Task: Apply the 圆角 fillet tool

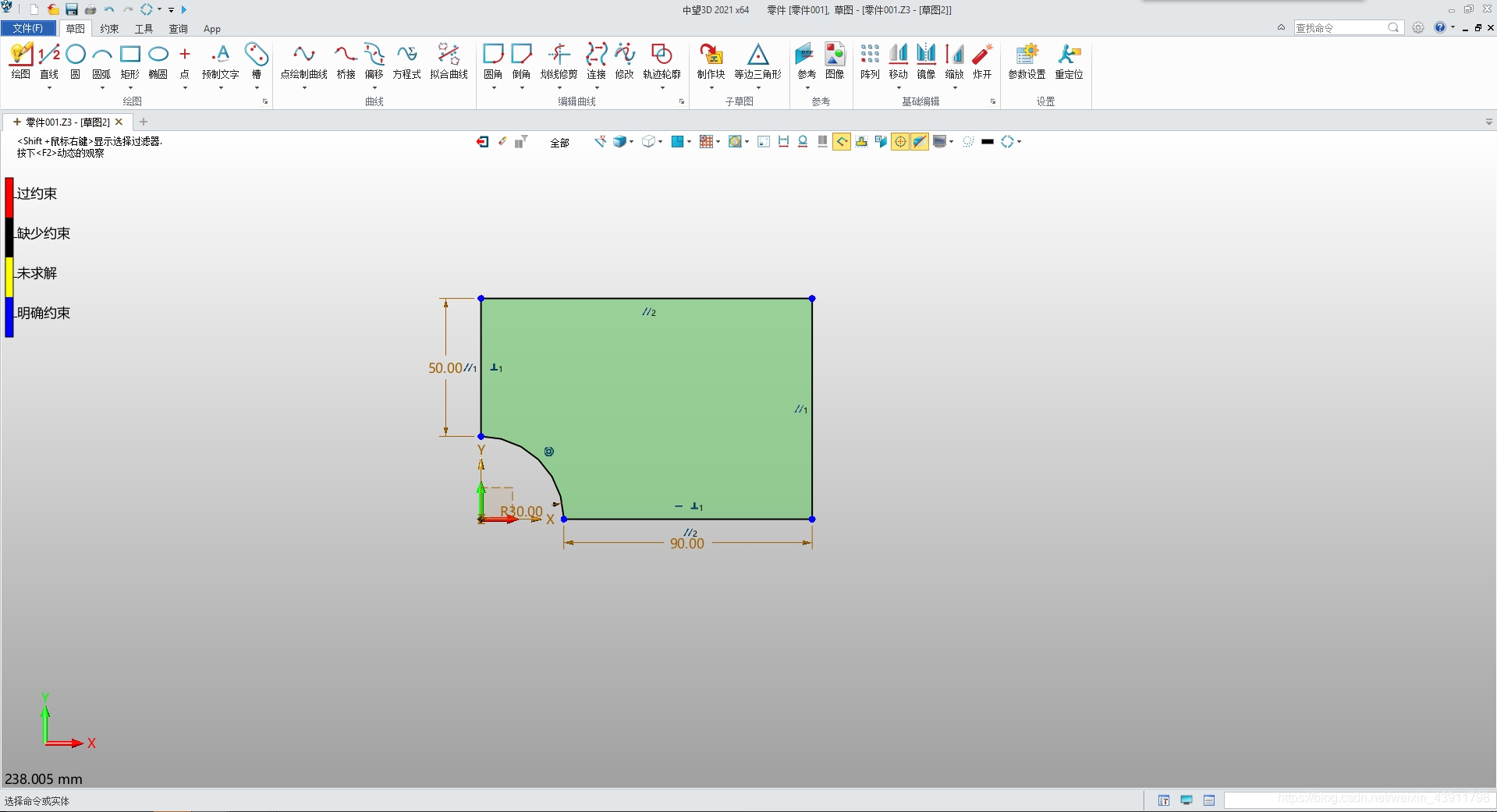Action: (x=493, y=61)
